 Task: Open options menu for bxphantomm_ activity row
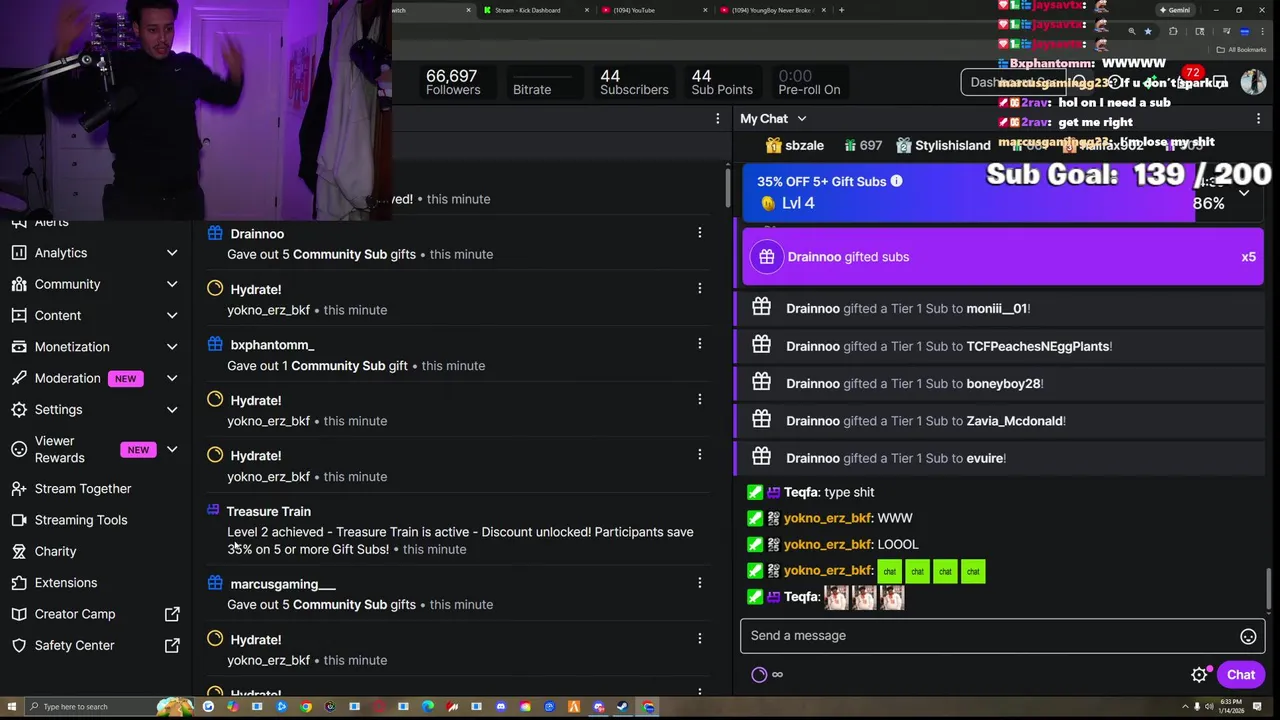[x=699, y=344]
